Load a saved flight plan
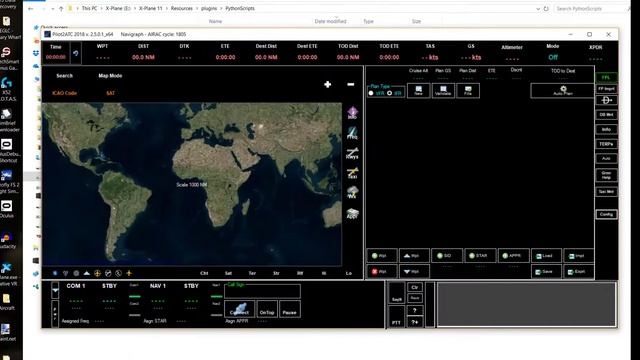Image resolution: width=640 pixels, height=360 pixels. pos(546,256)
